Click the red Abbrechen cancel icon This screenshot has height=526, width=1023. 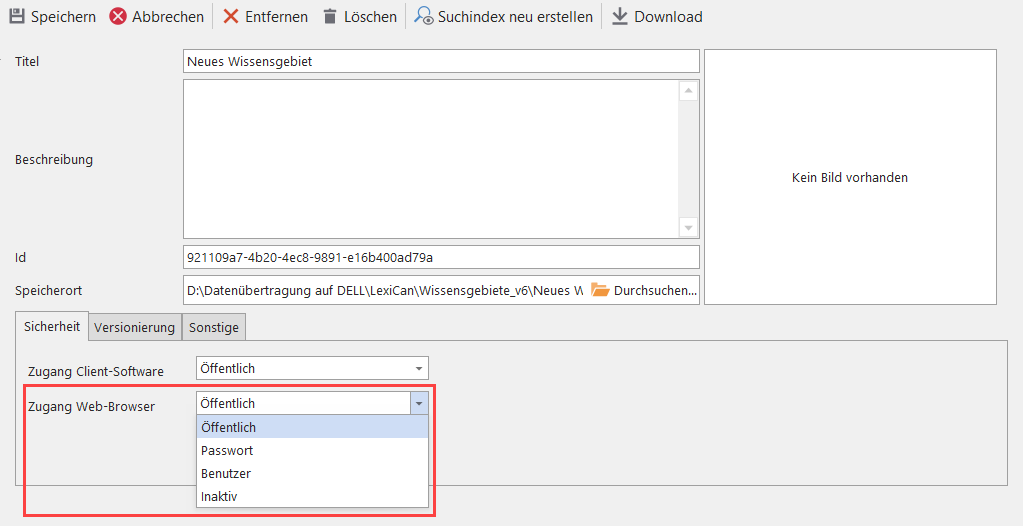[x=118, y=17]
